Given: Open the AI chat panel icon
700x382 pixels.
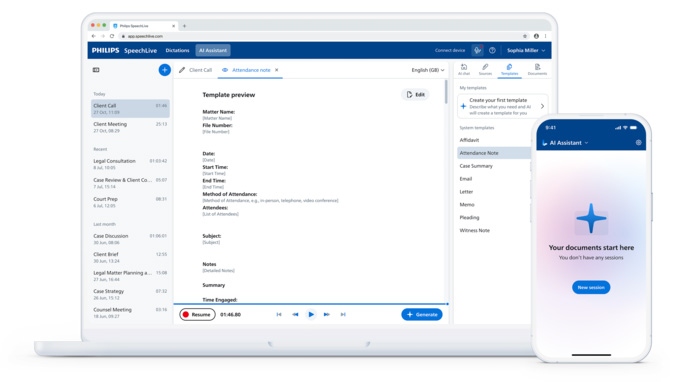Looking at the screenshot, I should (x=464, y=69).
